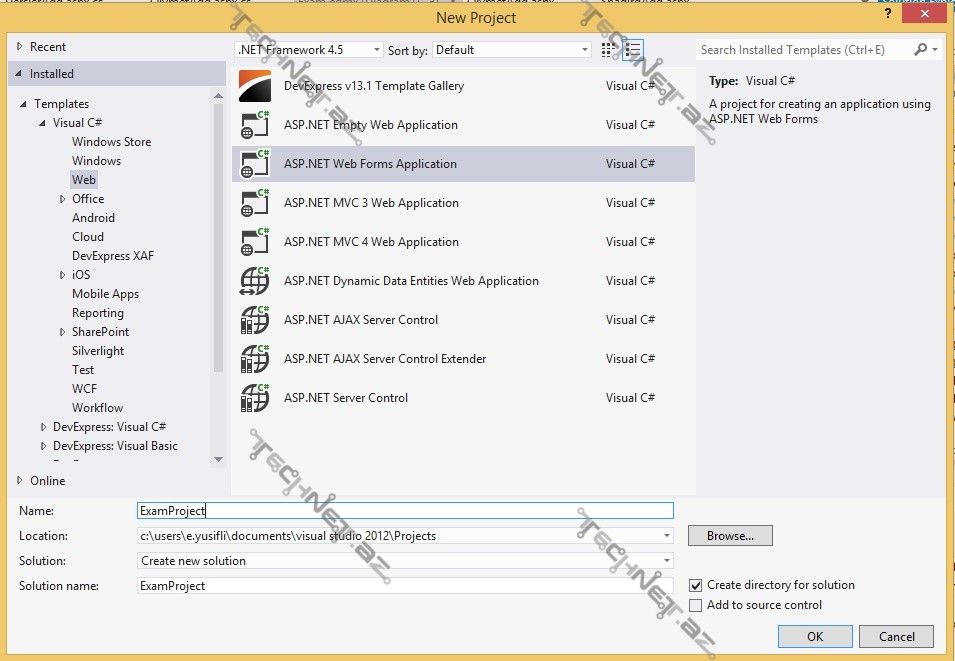Image resolution: width=955 pixels, height=661 pixels.
Task: Select Silverlight in the template tree
Action: point(98,351)
